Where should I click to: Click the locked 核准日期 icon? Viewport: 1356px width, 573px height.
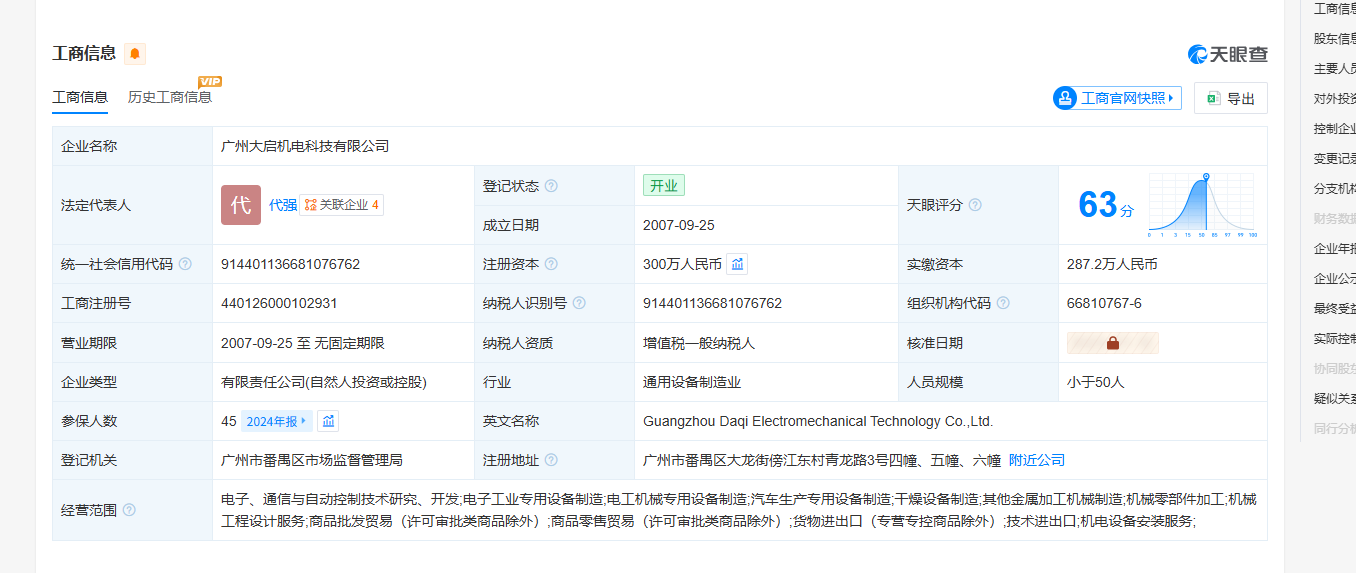coord(1112,343)
